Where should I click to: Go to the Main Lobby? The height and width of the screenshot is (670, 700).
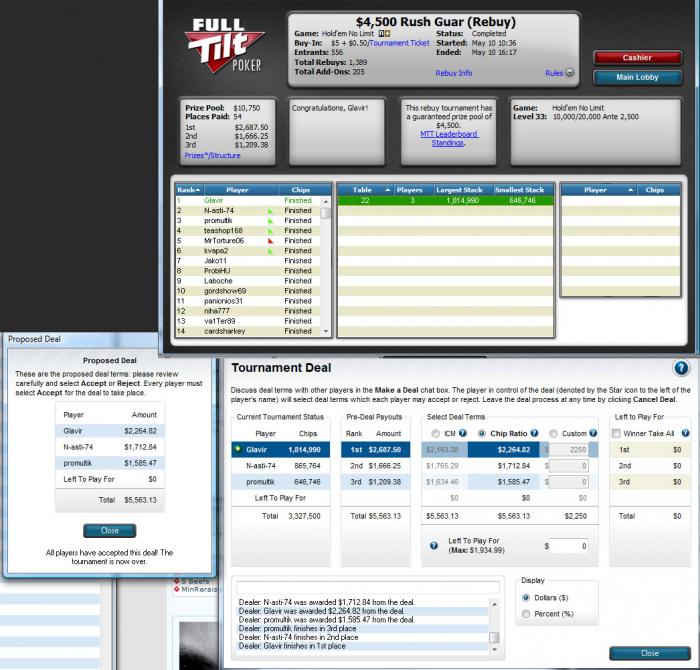637,77
